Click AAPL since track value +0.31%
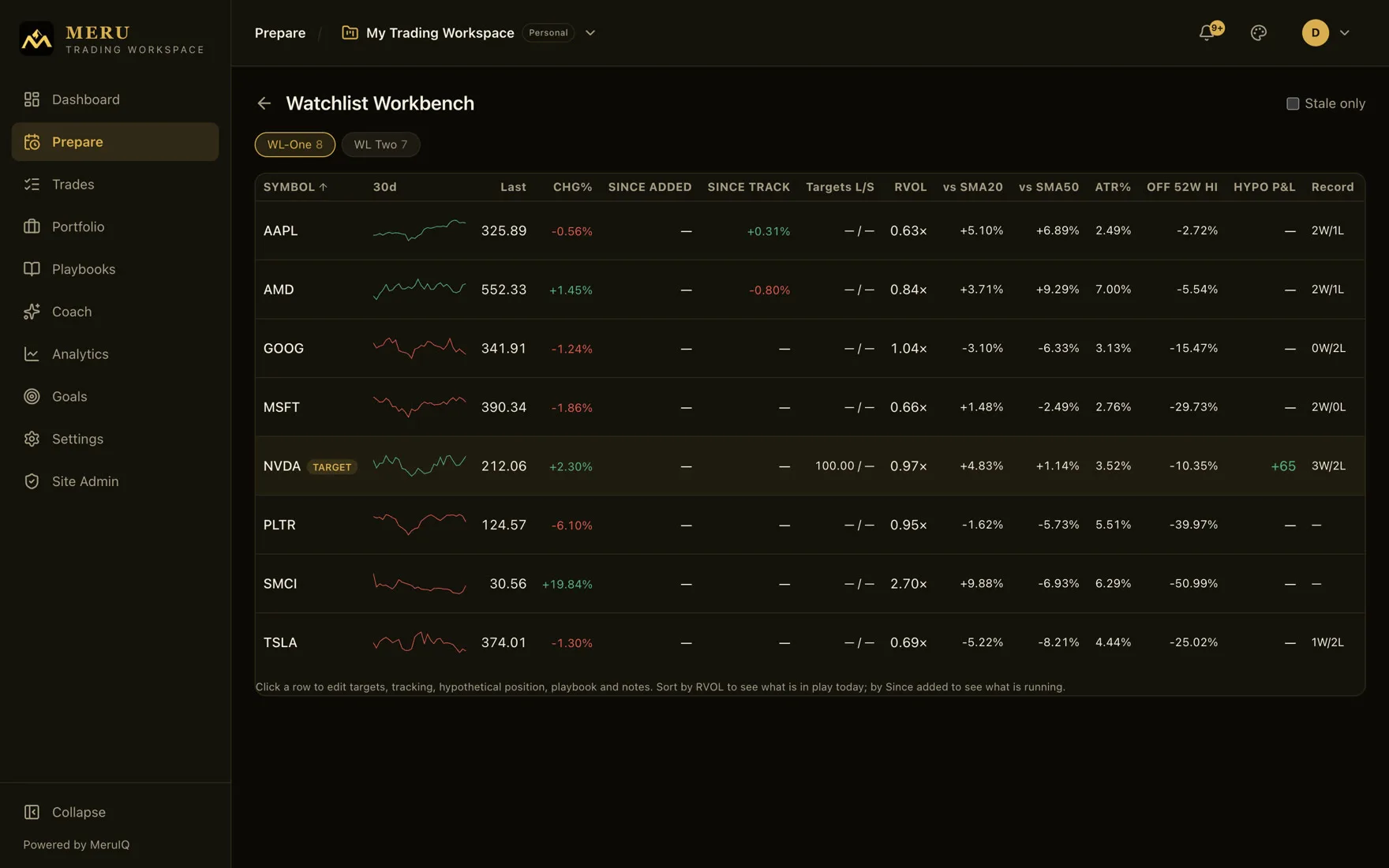The width and height of the screenshot is (1389, 868). (768, 231)
